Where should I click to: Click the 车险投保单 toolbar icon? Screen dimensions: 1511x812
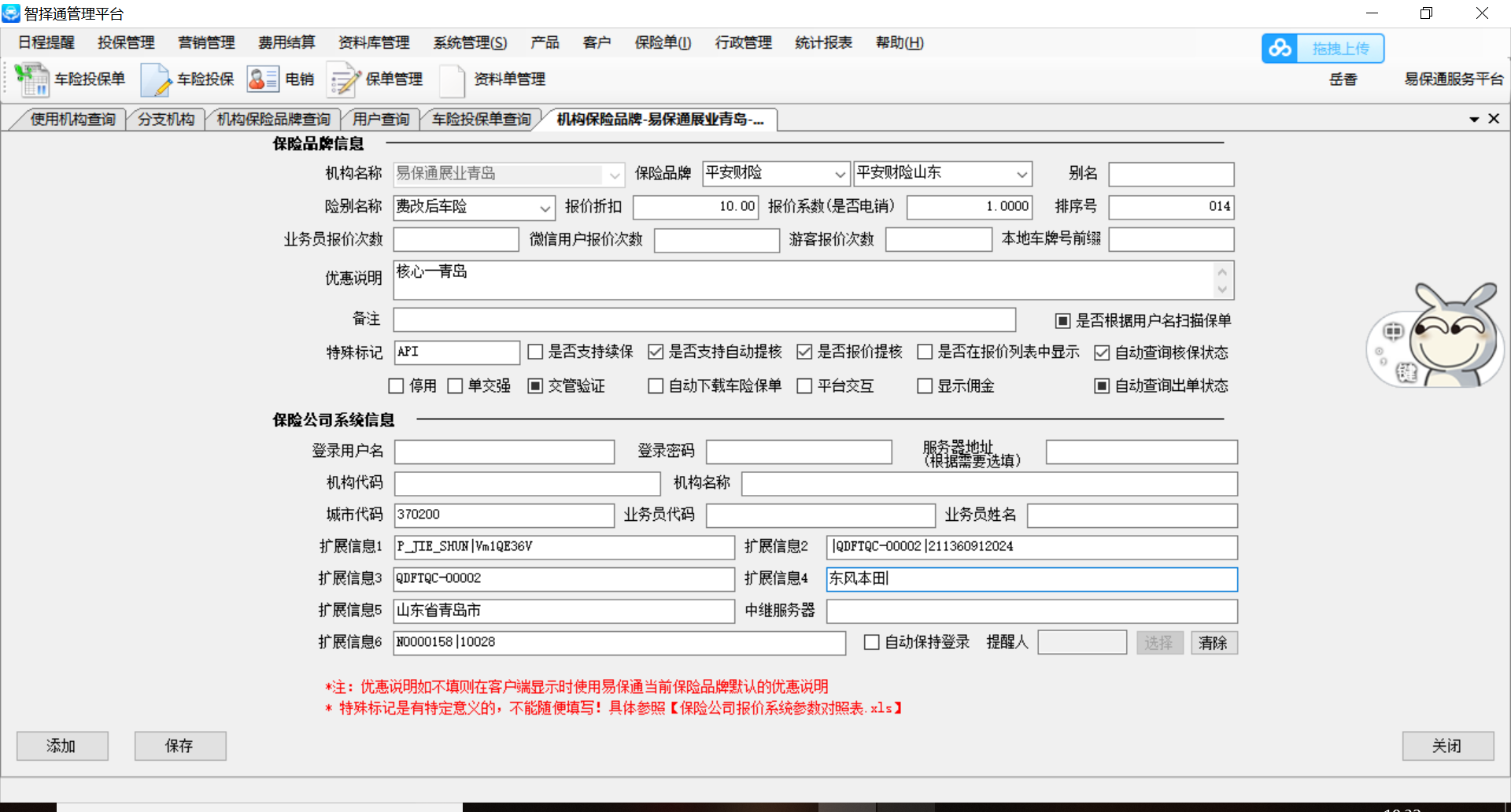[x=31, y=79]
